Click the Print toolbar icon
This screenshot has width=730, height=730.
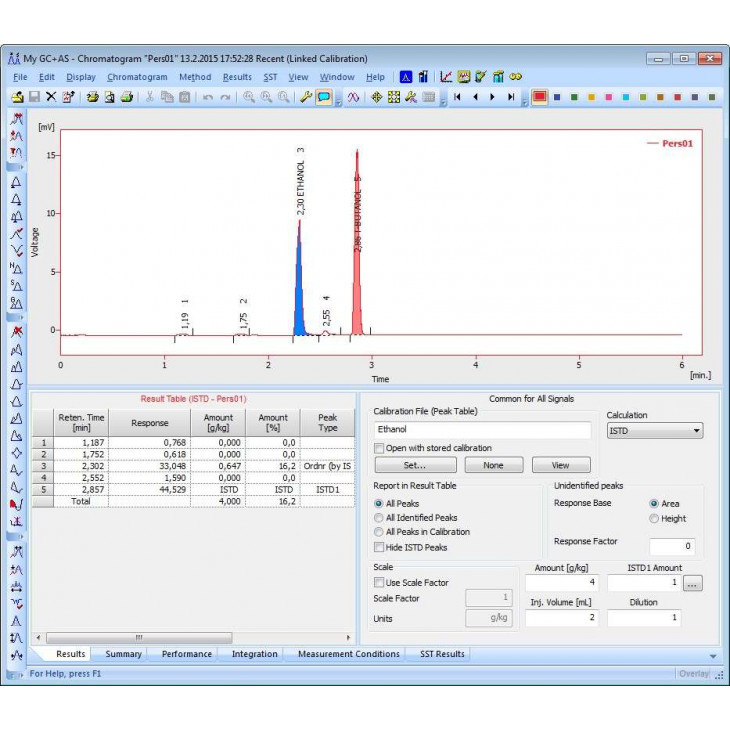(127, 97)
